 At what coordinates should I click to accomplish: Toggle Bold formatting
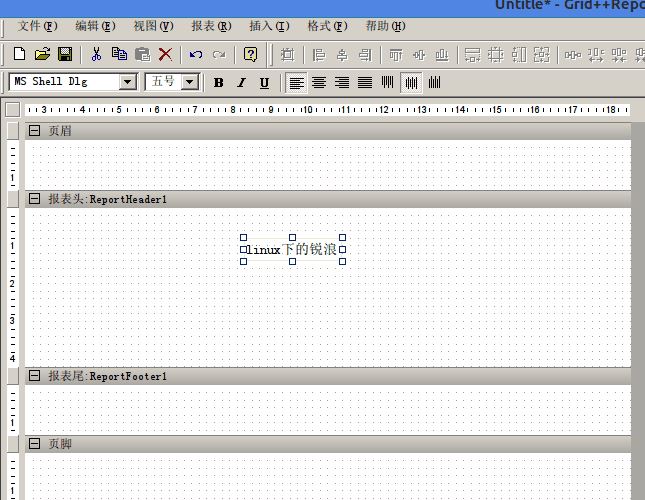pos(219,83)
